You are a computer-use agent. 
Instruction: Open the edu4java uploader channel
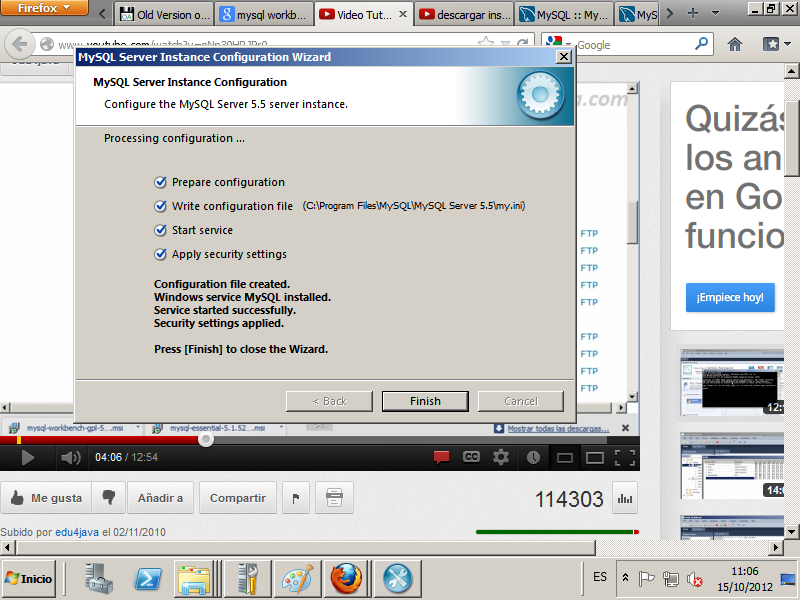click(x=77, y=532)
